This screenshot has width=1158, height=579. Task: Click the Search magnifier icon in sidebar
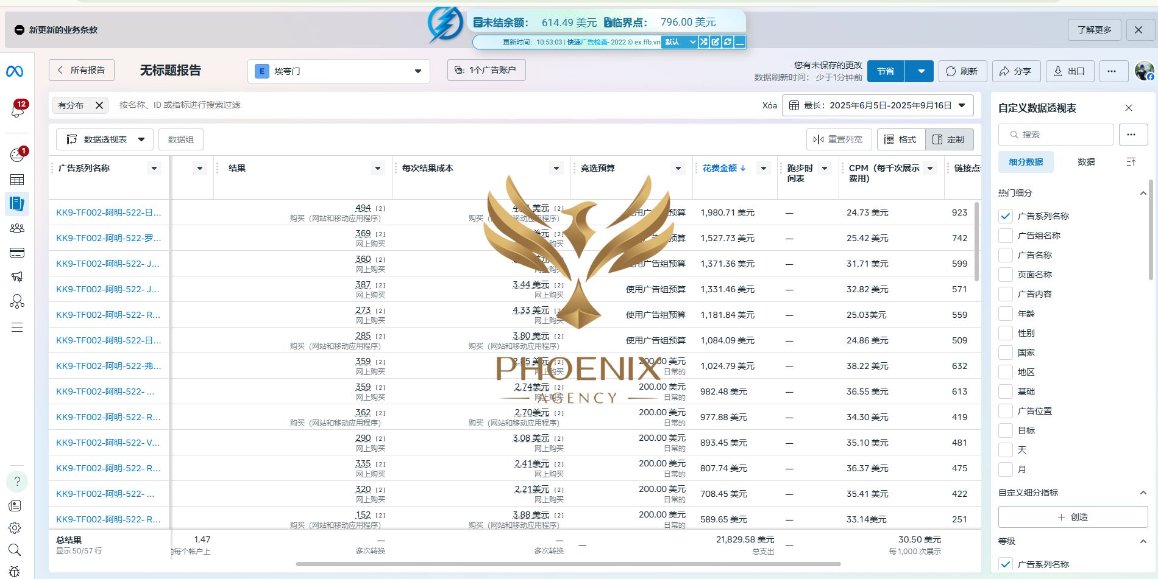(x=15, y=550)
